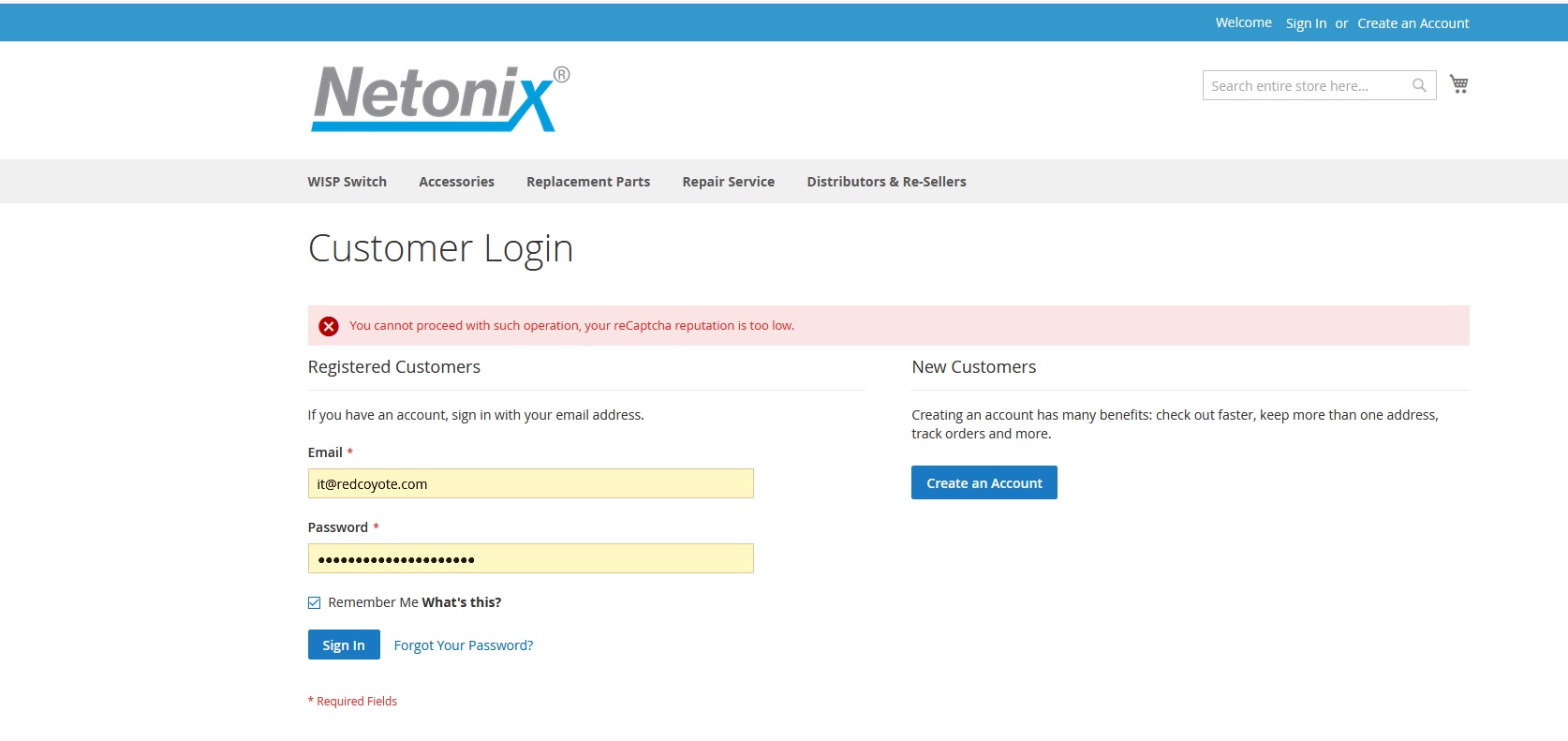Open the Replacement Parts menu

(588, 182)
